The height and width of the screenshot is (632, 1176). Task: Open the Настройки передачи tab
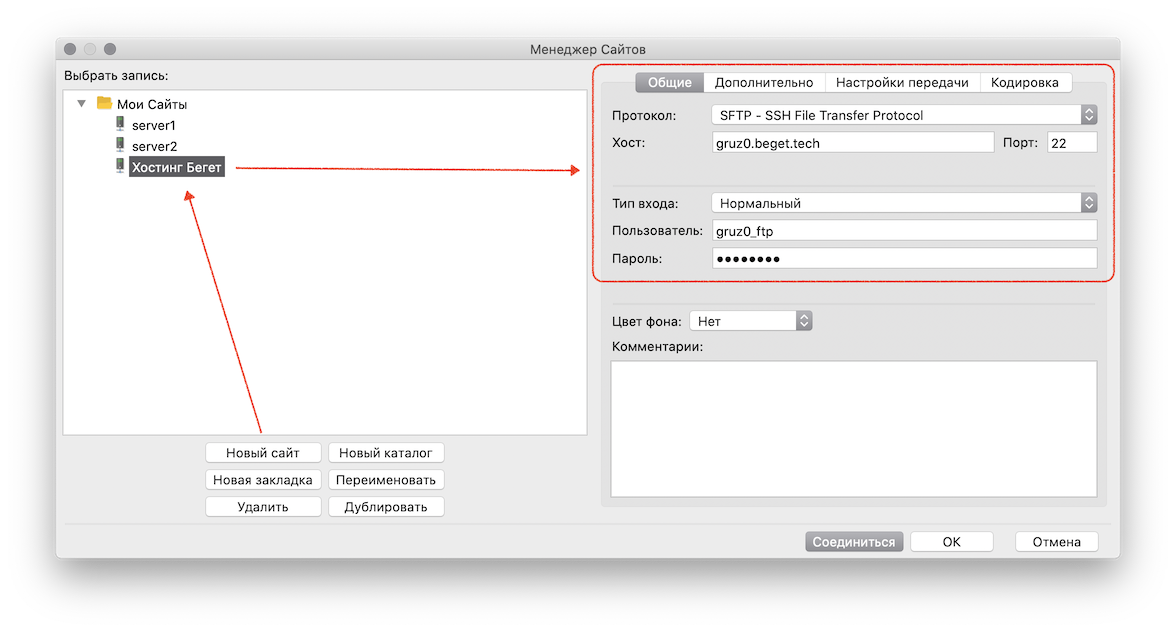(x=902, y=82)
